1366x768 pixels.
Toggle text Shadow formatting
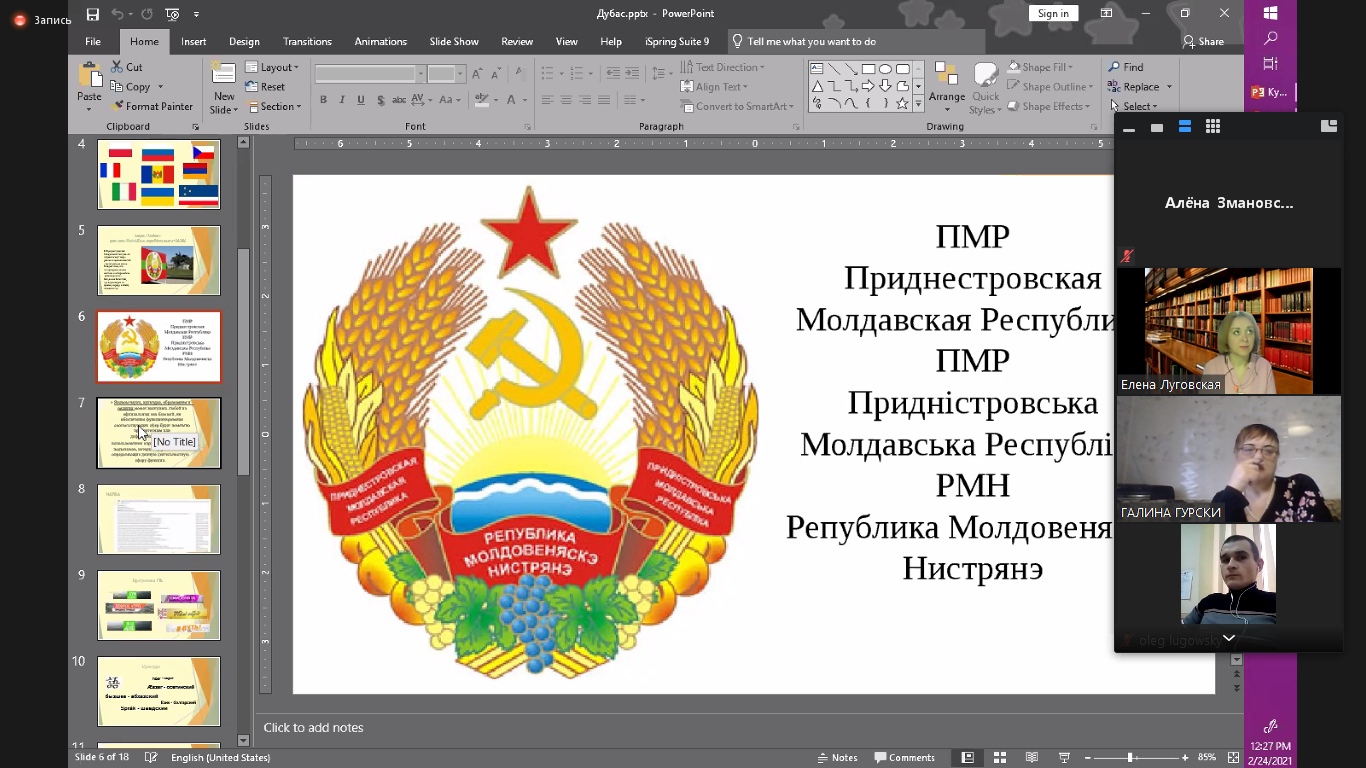coord(380,100)
